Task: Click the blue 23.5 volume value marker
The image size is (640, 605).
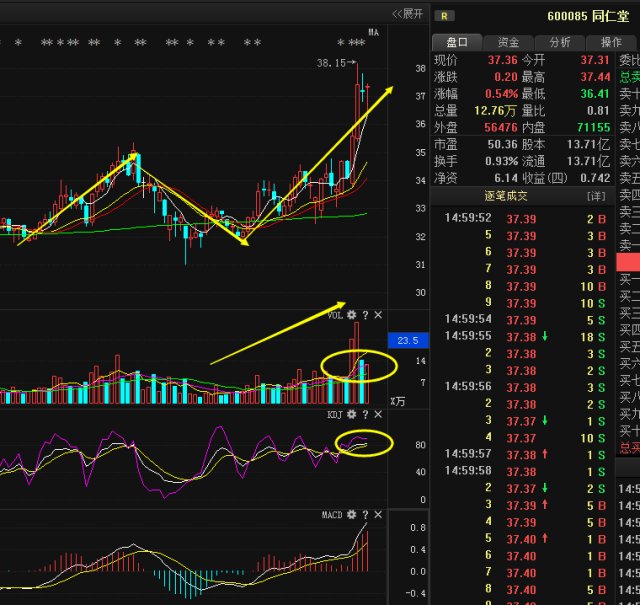Action: (x=407, y=340)
